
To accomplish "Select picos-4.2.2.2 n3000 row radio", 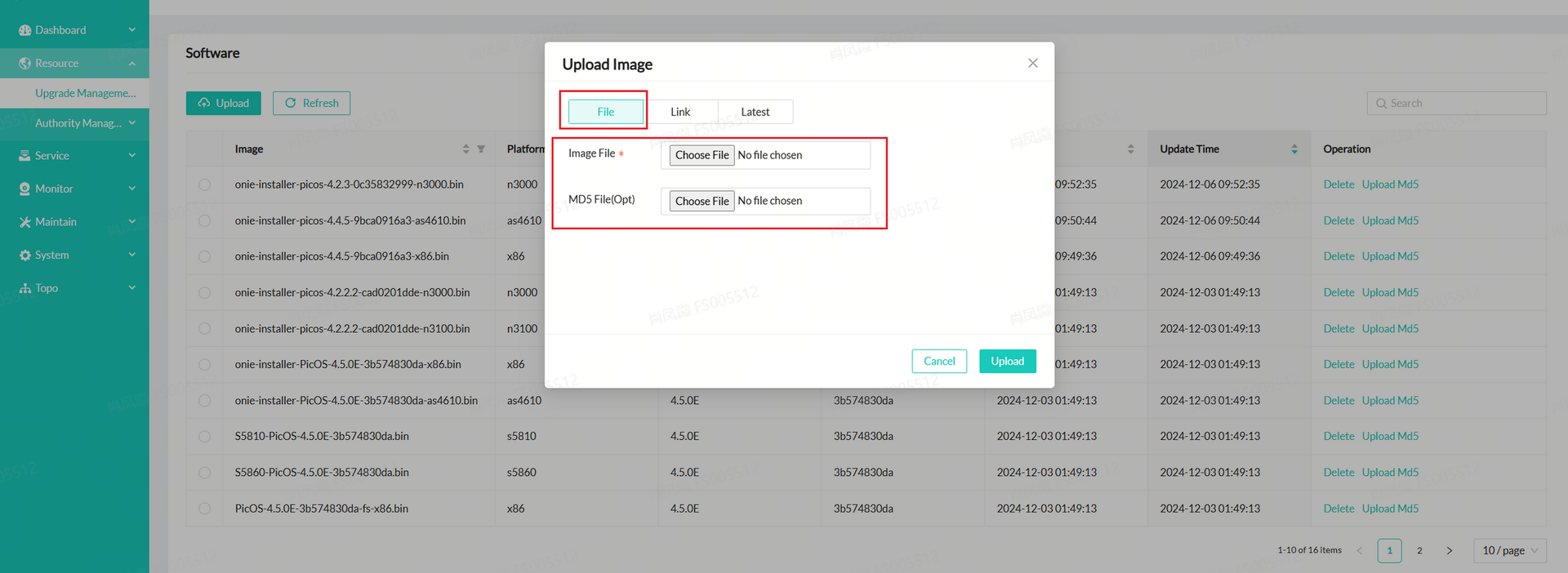I will (x=204, y=292).
